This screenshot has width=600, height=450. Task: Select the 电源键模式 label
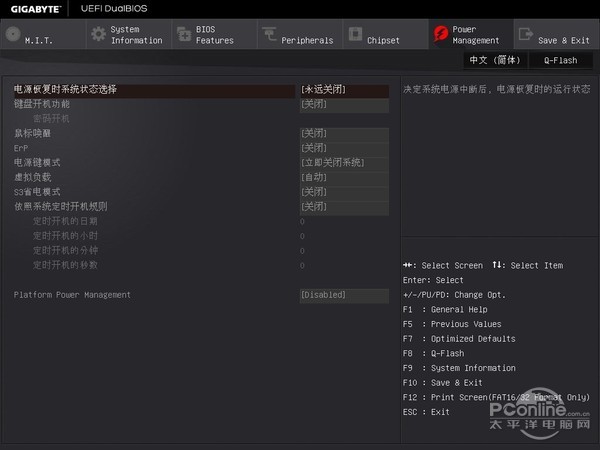pos(37,163)
